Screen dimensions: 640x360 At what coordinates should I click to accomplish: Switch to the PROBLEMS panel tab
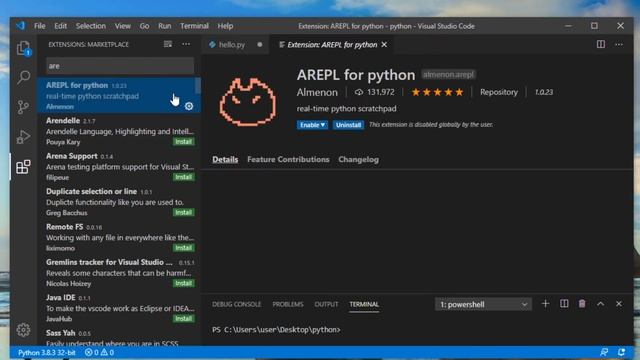point(288,304)
